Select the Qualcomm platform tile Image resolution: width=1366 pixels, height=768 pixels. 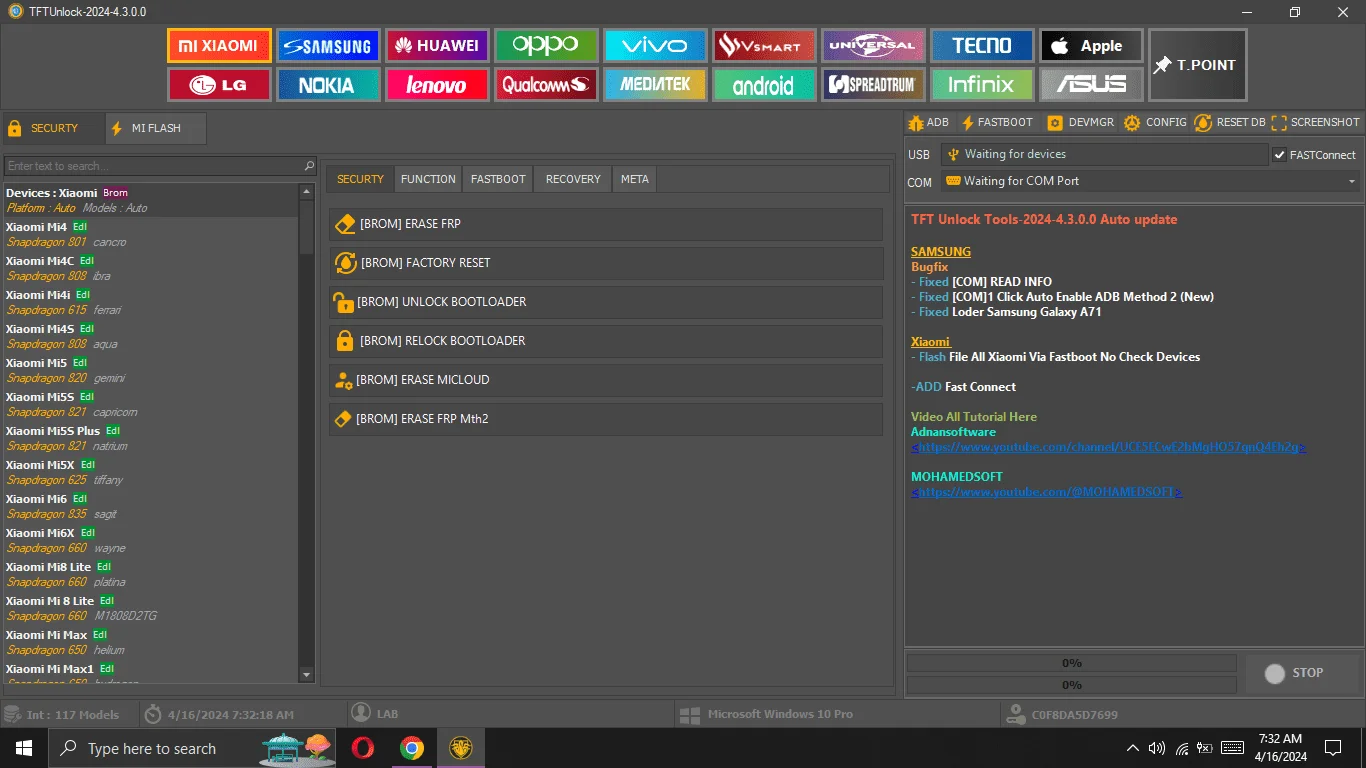(545, 85)
